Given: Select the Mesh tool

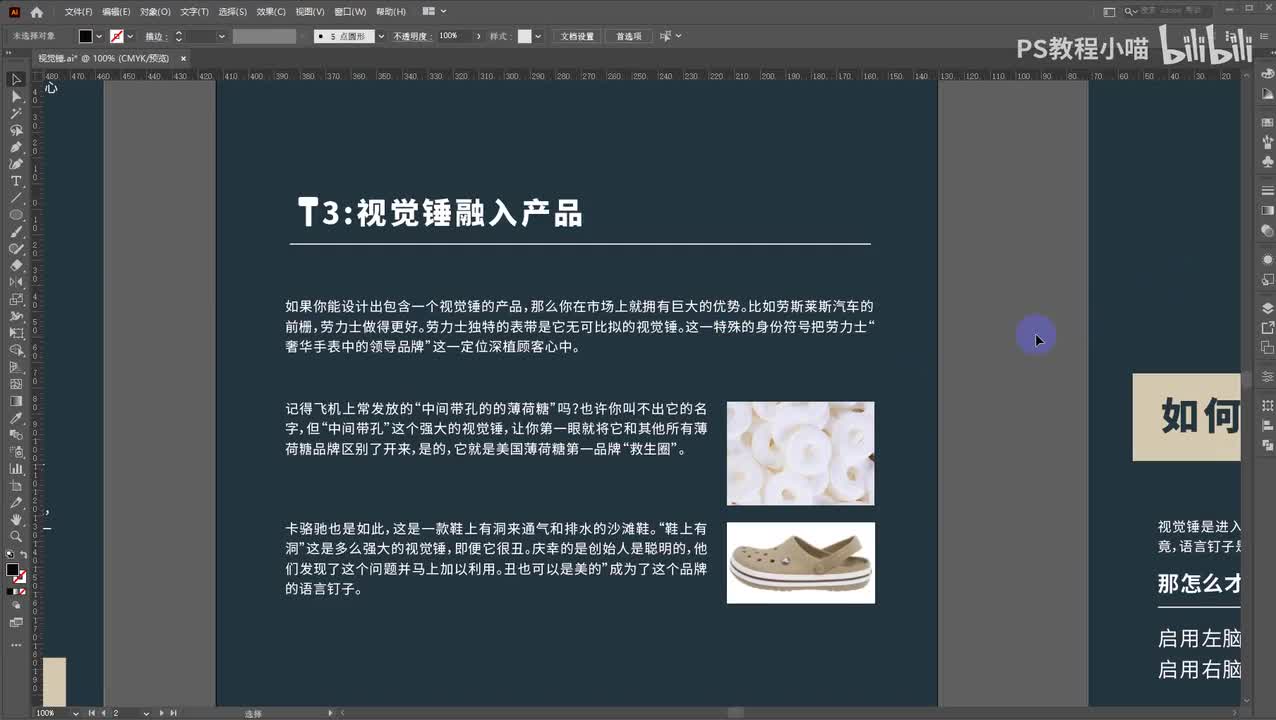Looking at the screenshot, I should tap(16, 384).
